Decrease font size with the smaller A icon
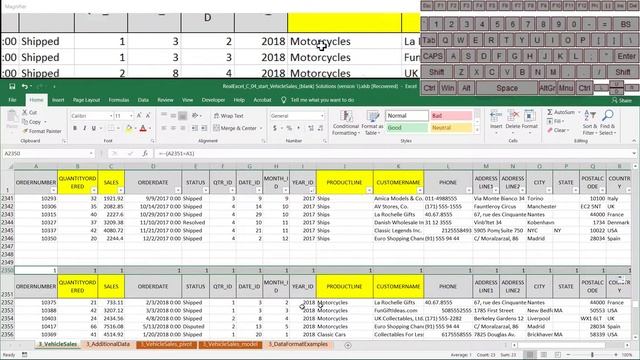The image size is (640, 360). 148,116
